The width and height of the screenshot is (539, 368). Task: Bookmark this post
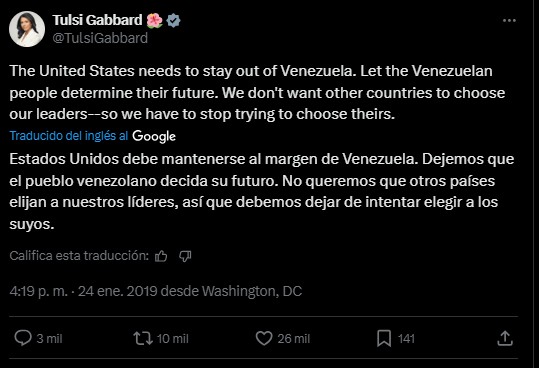384,338
